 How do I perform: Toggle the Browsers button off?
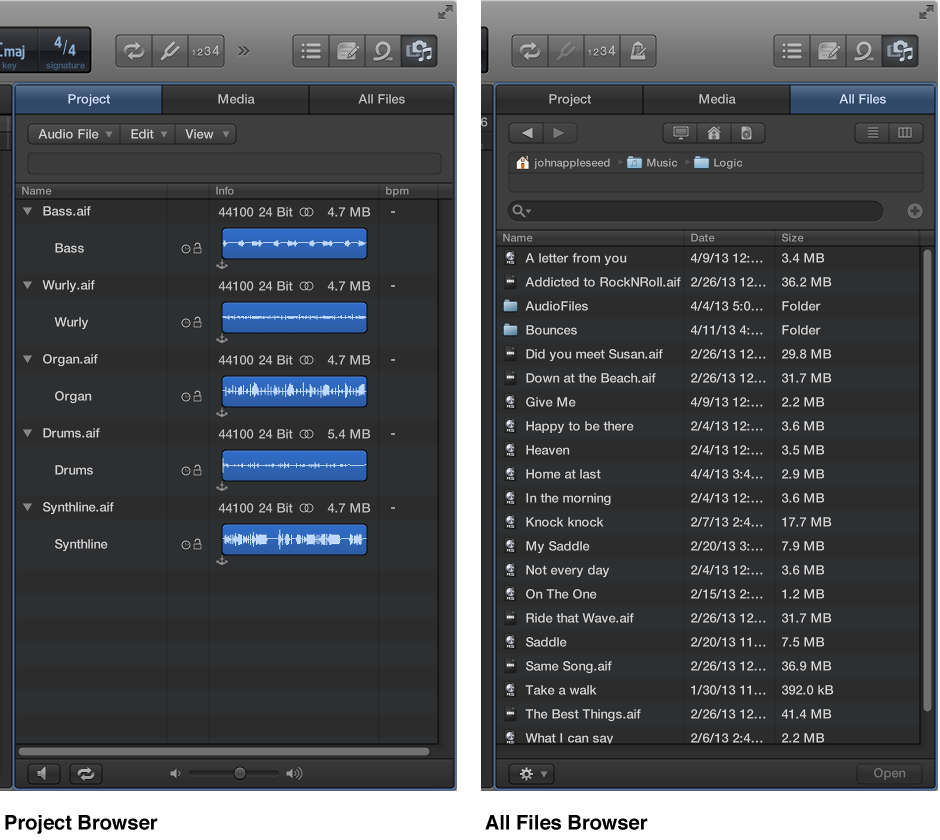[x=419, y=50]
